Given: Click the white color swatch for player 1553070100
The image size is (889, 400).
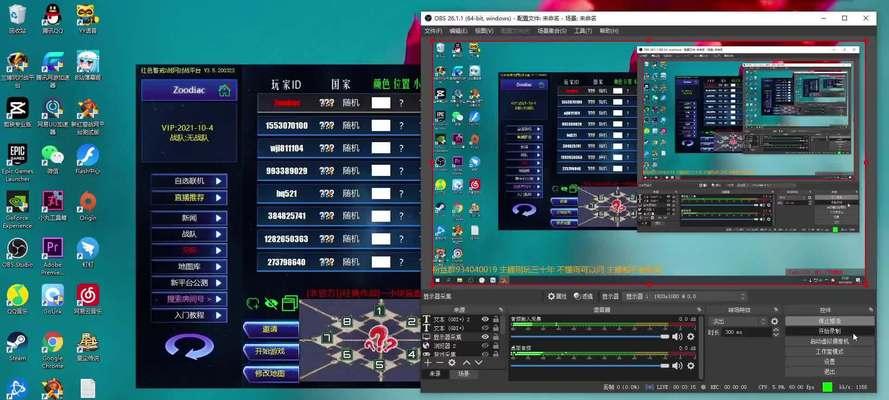Looking at the screenshot, I should click(x=381, y=125).
